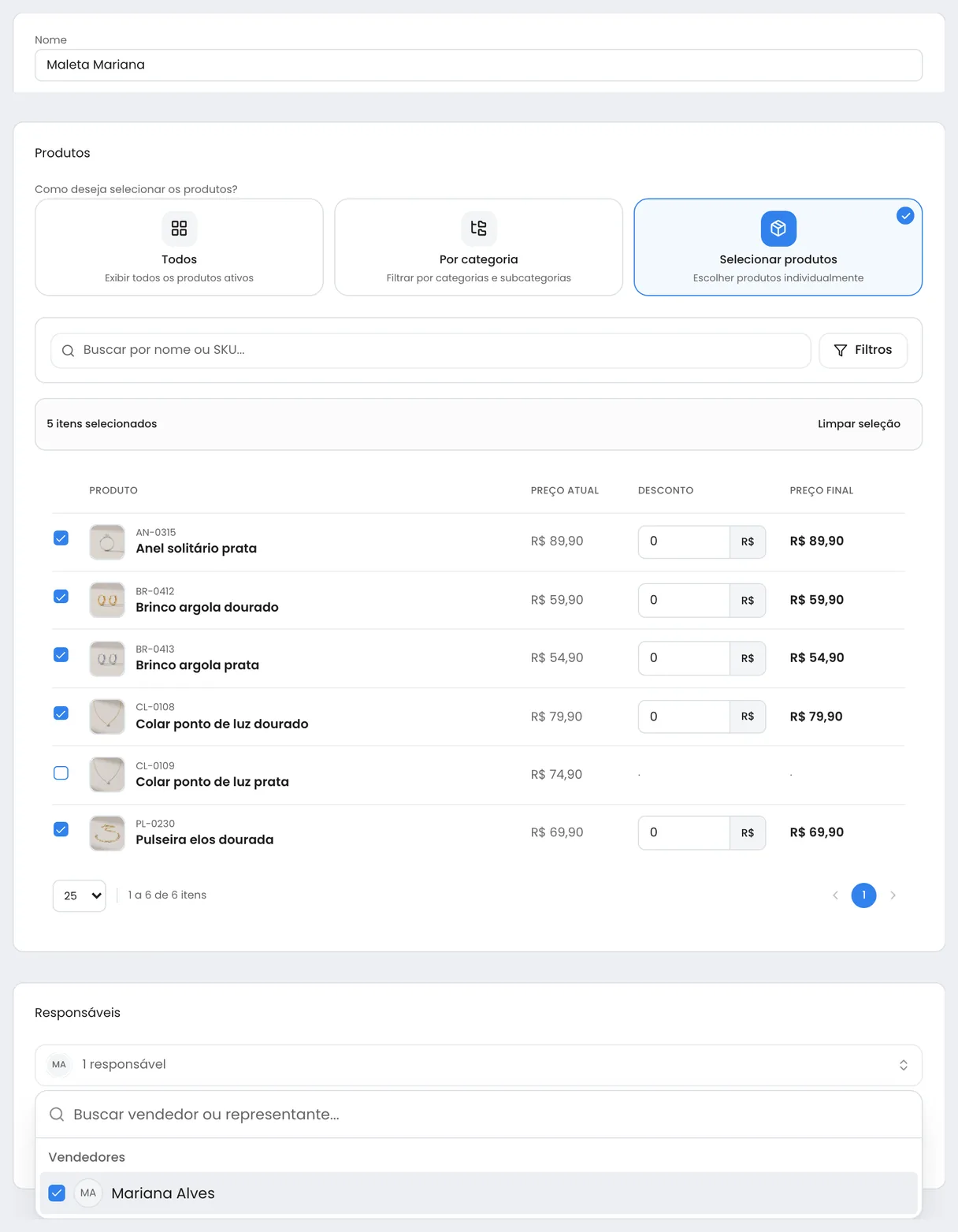
Task: Click the blue box icon for Selecionar produtos
Action: [x=778, y=229]
